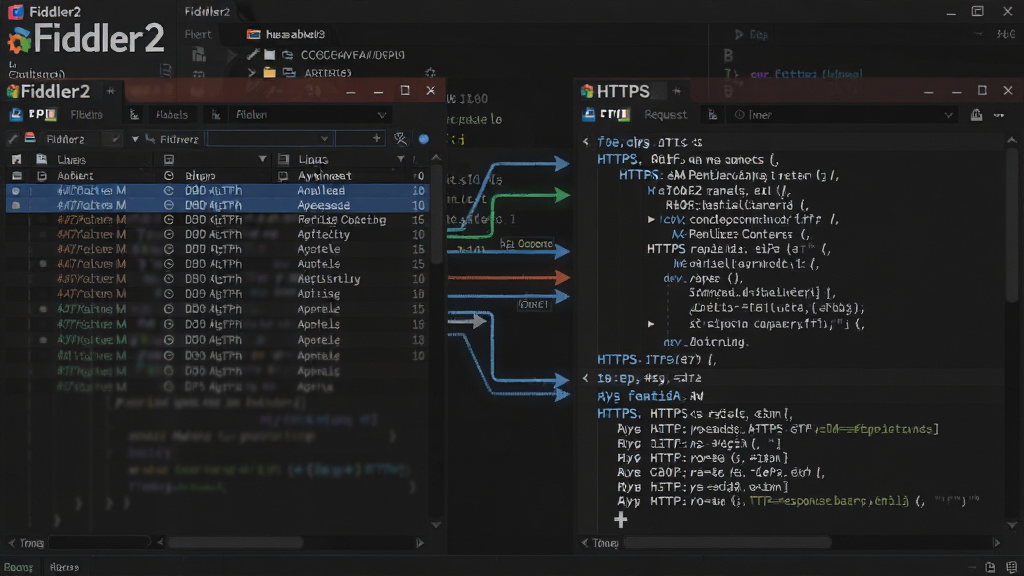Viewport: 1024px width, 576px height.
Task: Click the play icon in the background window's top-right
Action: click(x=739, y=34)
